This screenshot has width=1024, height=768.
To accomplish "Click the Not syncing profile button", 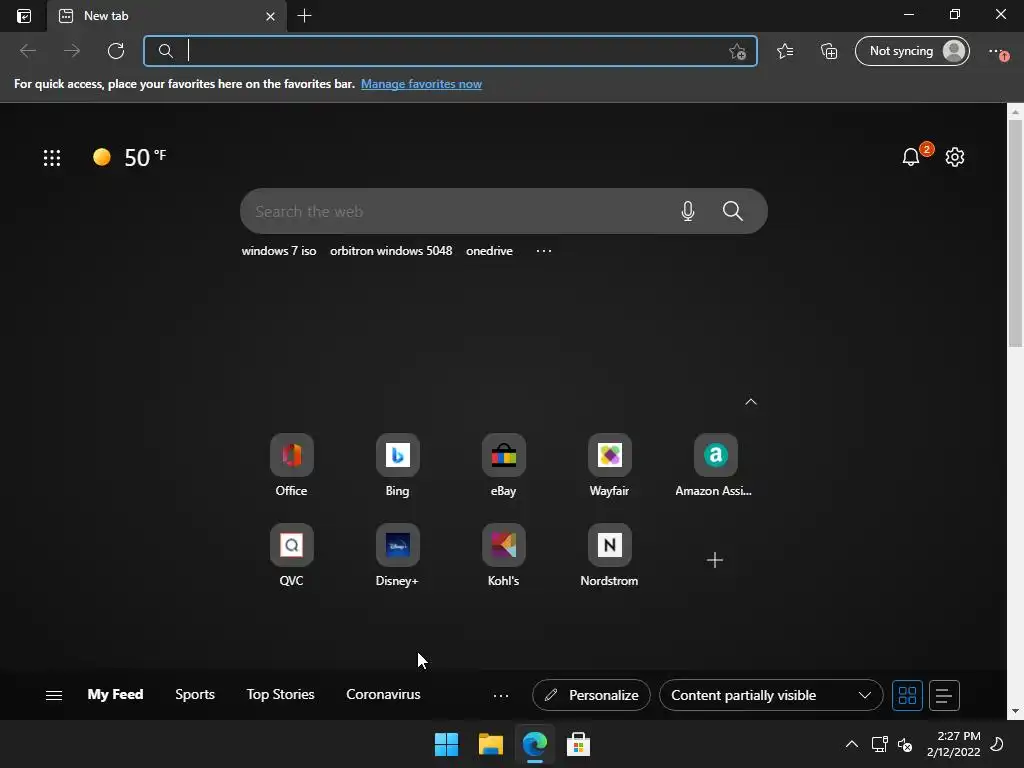I will click(912, 51).
